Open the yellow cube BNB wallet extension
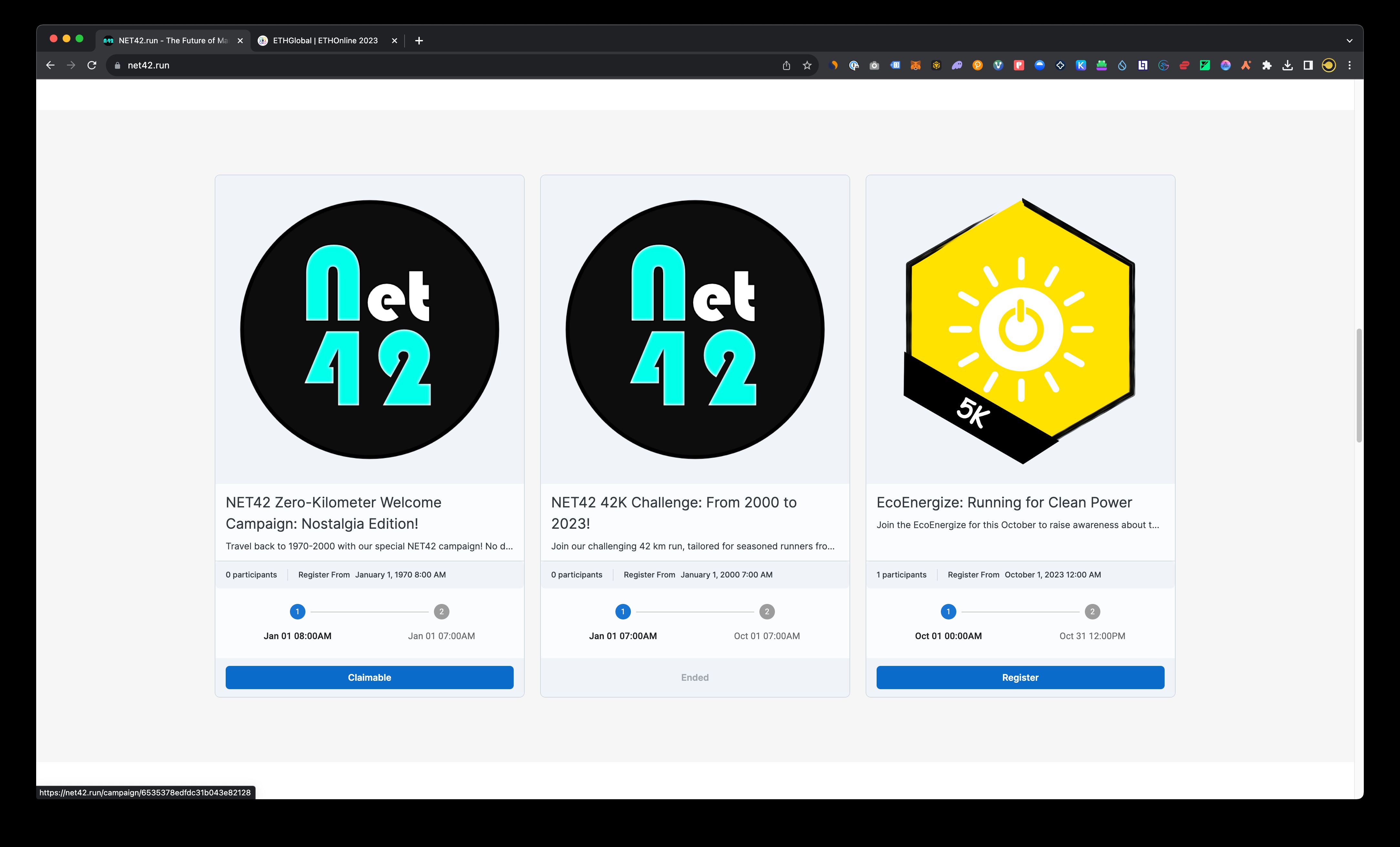Viewport: 1400px width, 847px height. [936, 65]
